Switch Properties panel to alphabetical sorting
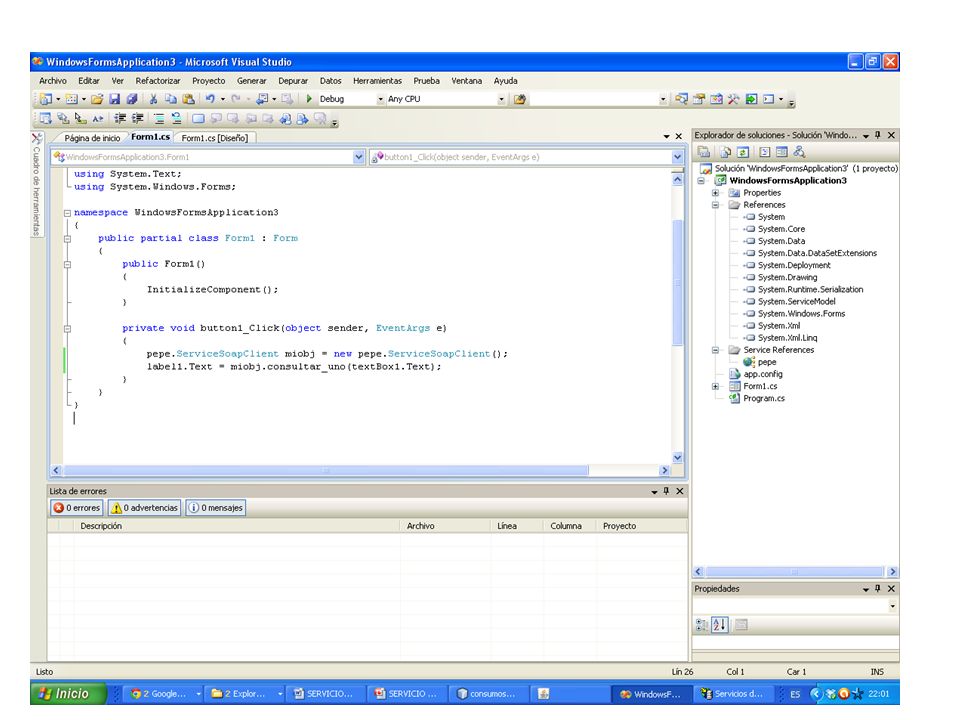 pos(720,625)
